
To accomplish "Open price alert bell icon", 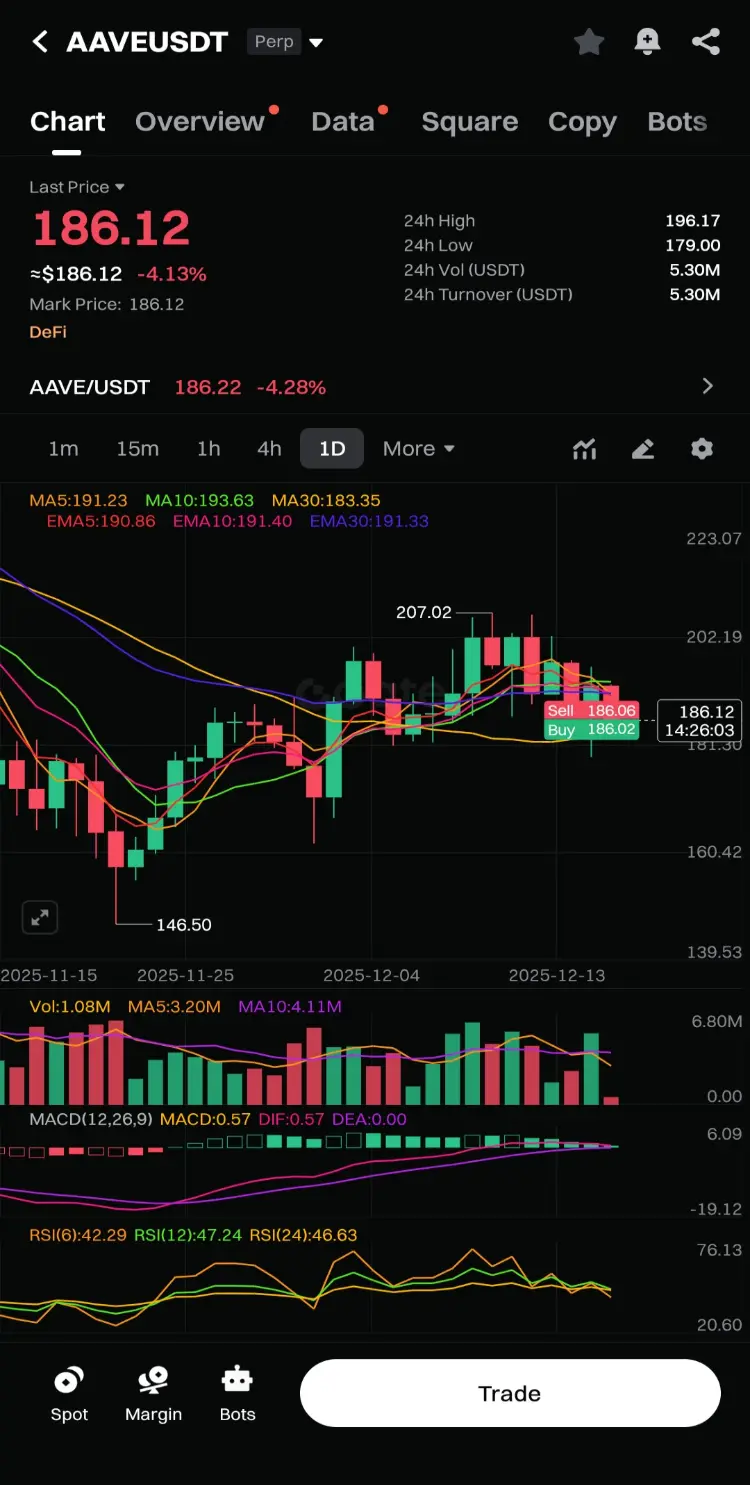I will 648,41.
